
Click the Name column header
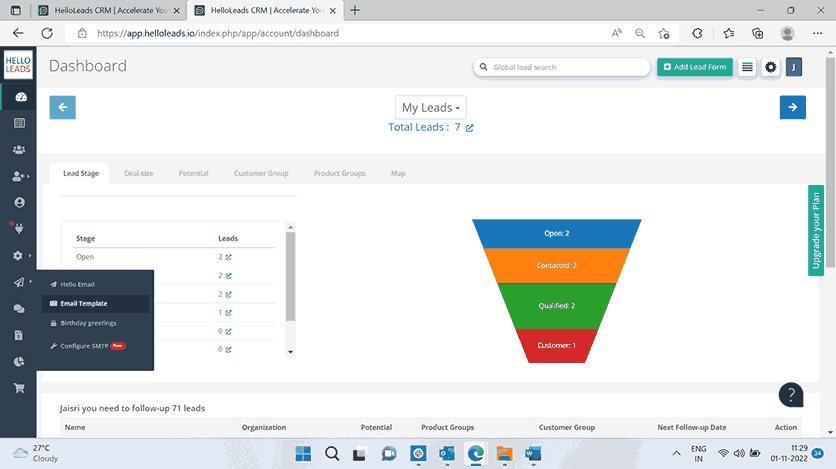tap(75, 427)
